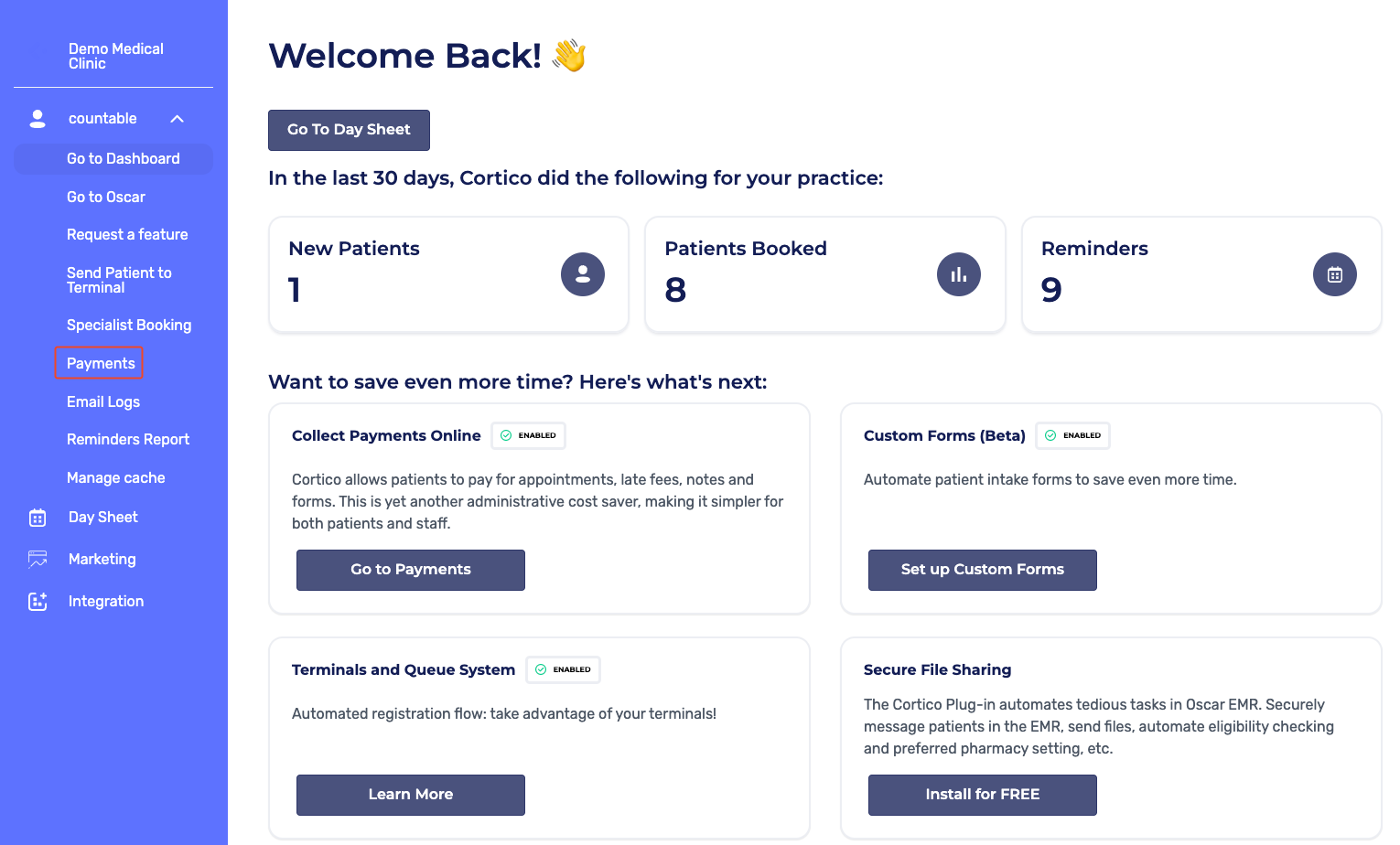The height and width of the screenshot is (845, 1400).
Task: Click the Enabled badge beside Terminals and Queue System
Action: coord(564,670)
